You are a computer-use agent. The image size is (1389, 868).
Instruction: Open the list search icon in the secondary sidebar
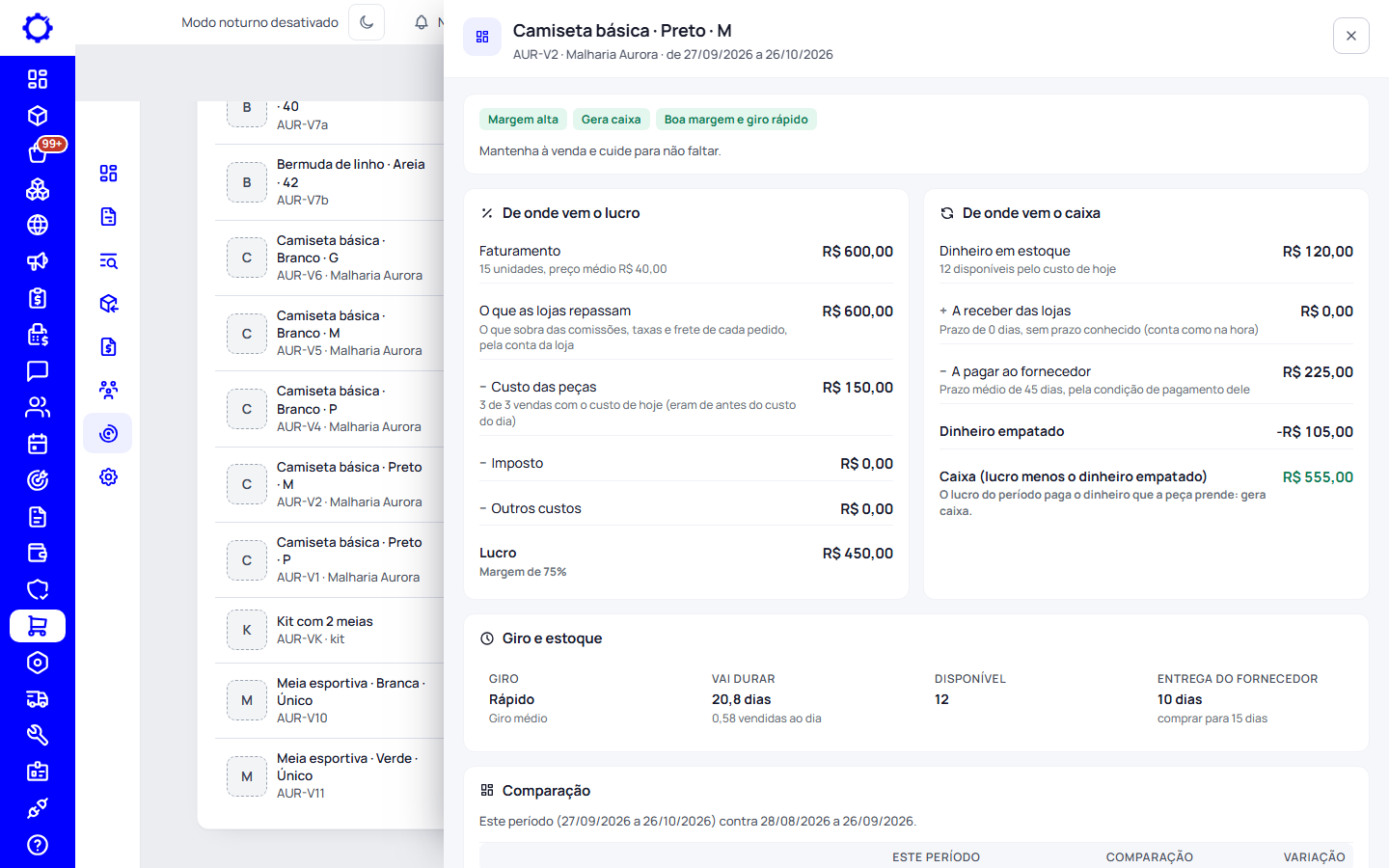[108, 260]
